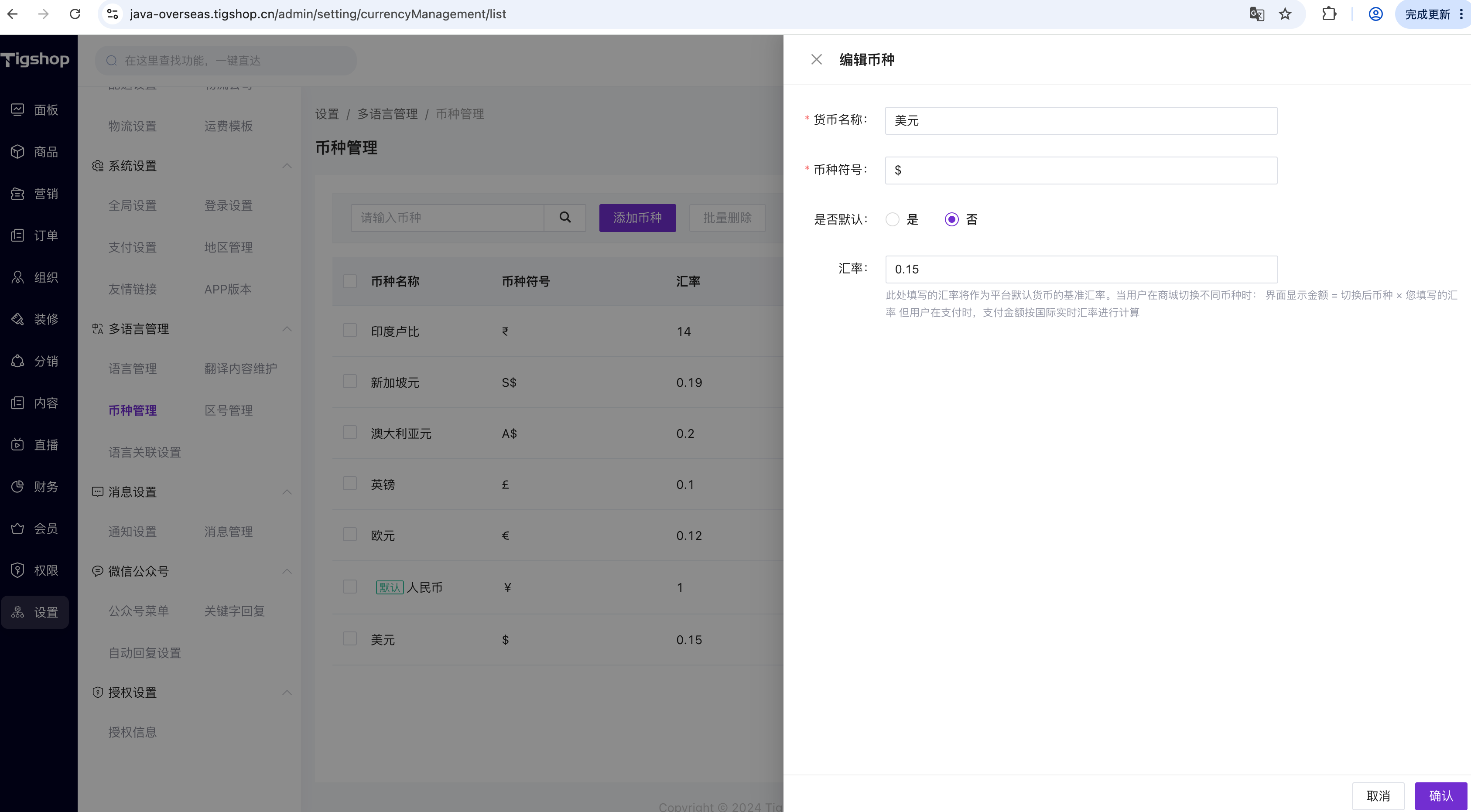
Task: Open 运费模板 submenu item
Action: pos(229,126)
